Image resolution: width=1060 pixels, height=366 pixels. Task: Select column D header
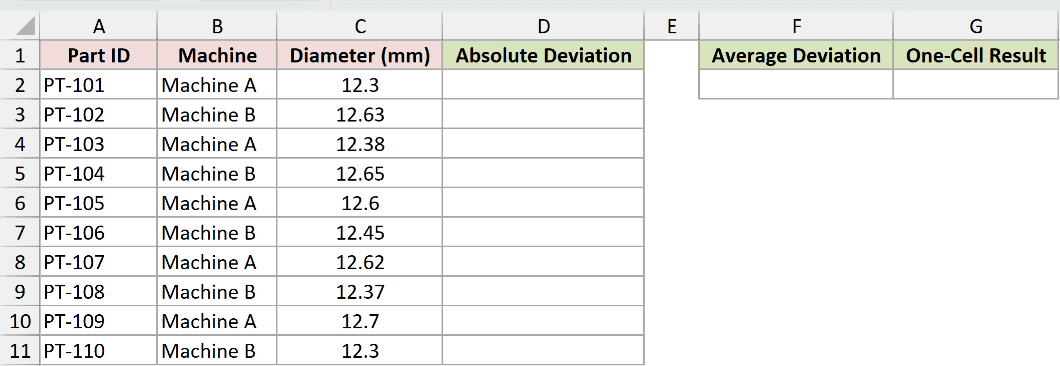(543, 26)
